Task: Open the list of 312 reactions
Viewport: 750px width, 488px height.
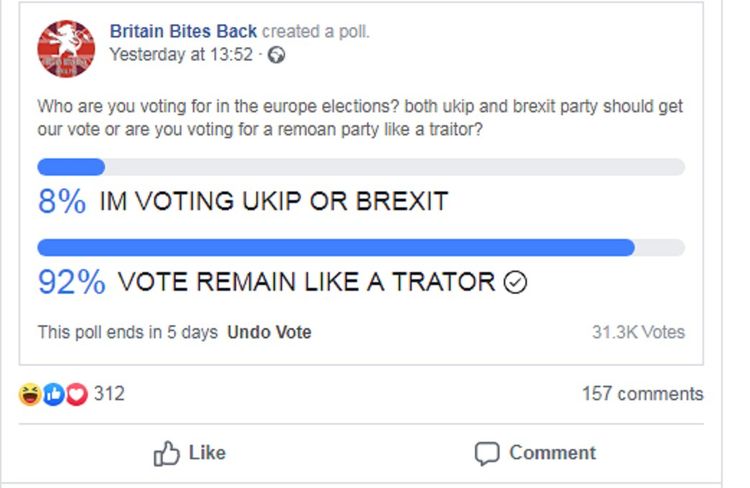Action: [109, 394]
